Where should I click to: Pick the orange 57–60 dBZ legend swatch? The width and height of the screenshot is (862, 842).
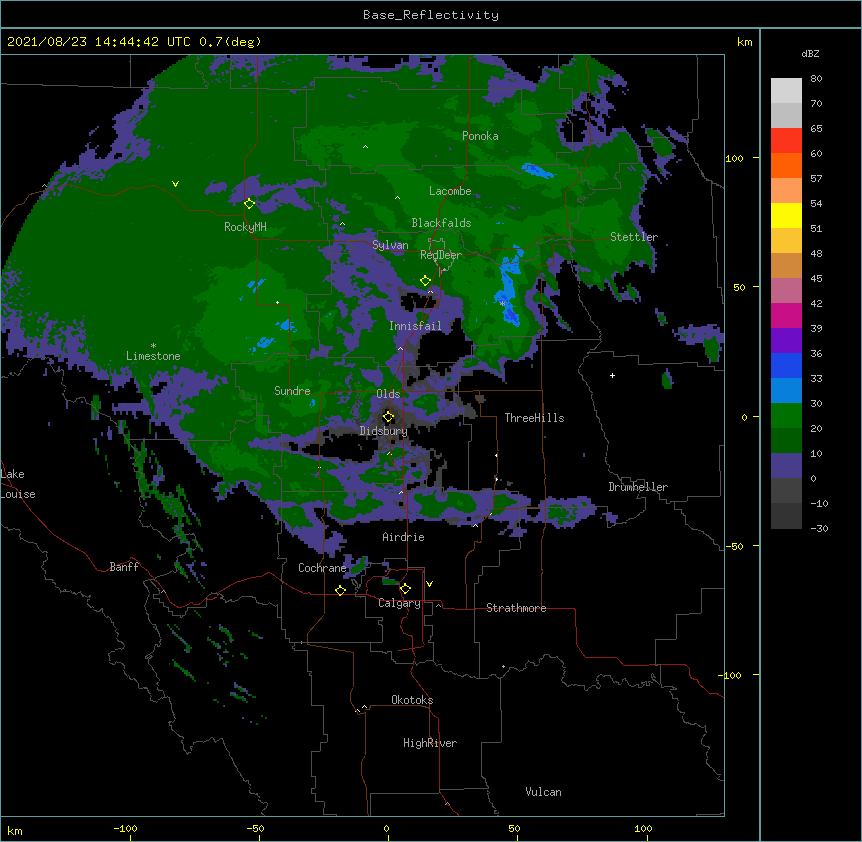click(x=786, y=165)
